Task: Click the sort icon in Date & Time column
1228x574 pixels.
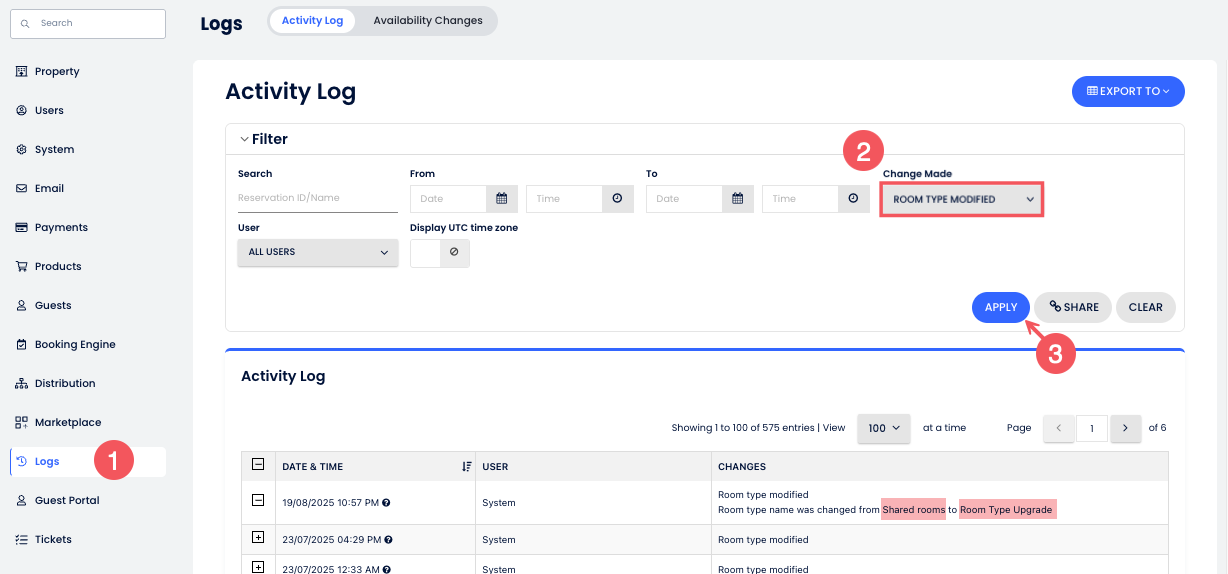Action: 466,467
